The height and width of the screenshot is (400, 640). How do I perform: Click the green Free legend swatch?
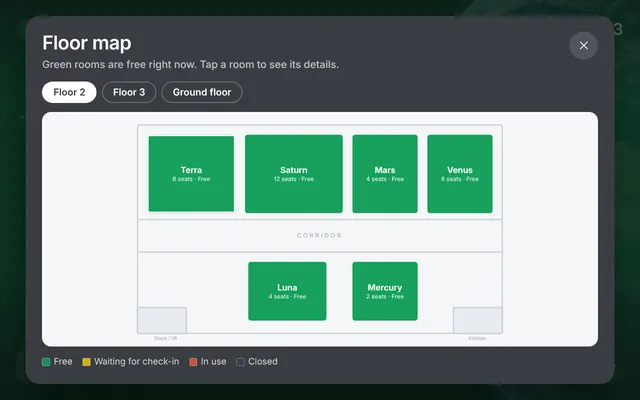tap(46, 362)
